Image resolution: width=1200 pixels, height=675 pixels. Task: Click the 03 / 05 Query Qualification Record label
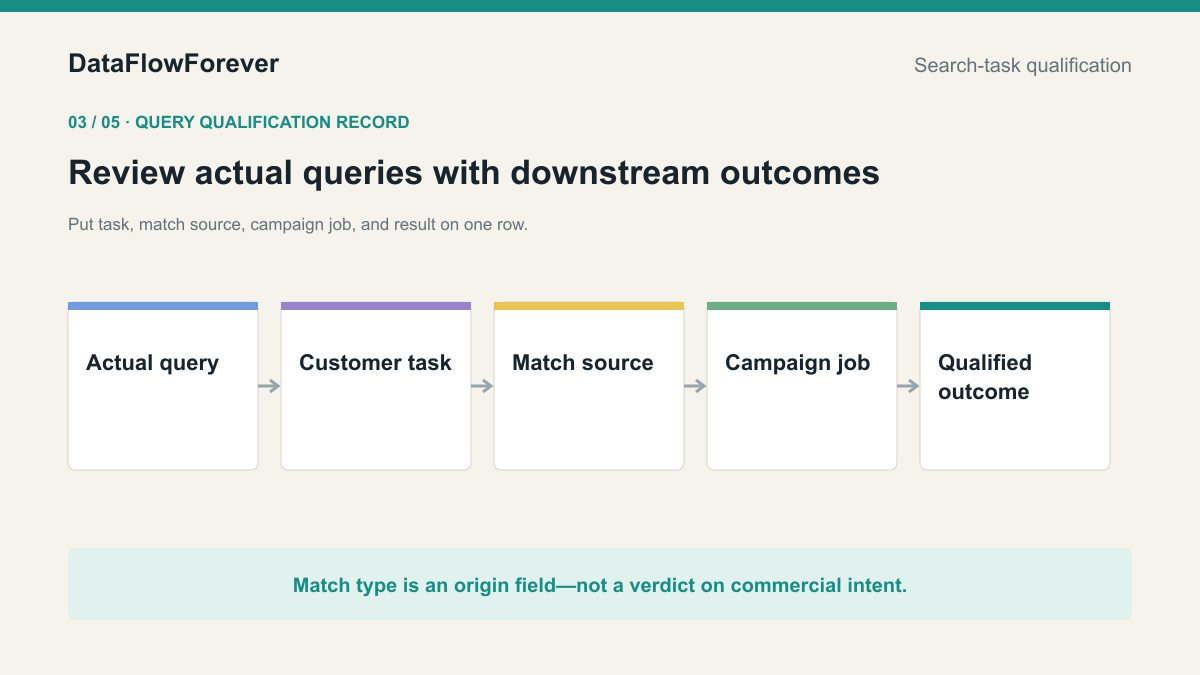pos(239,123)
